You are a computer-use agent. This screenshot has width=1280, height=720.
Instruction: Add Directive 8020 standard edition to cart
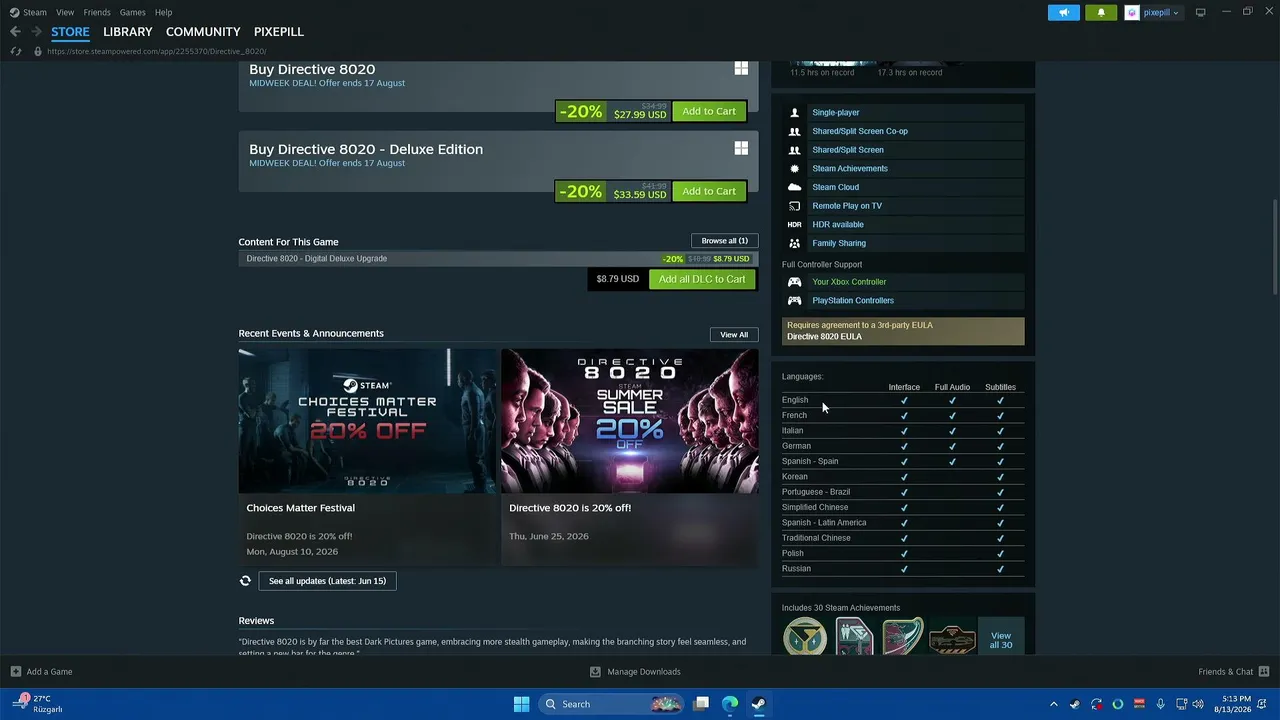coord(709,111)
